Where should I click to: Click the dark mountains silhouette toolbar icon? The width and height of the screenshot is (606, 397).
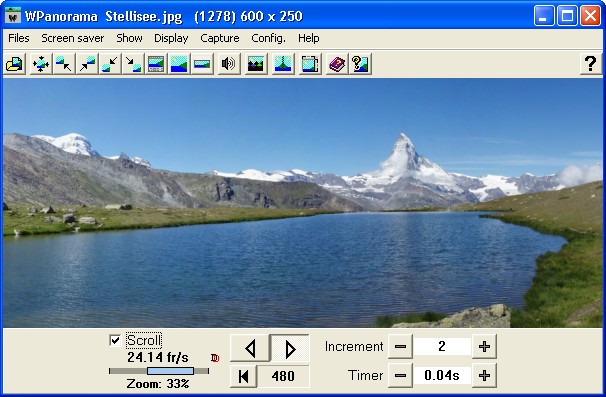click(x=255, y=64)
